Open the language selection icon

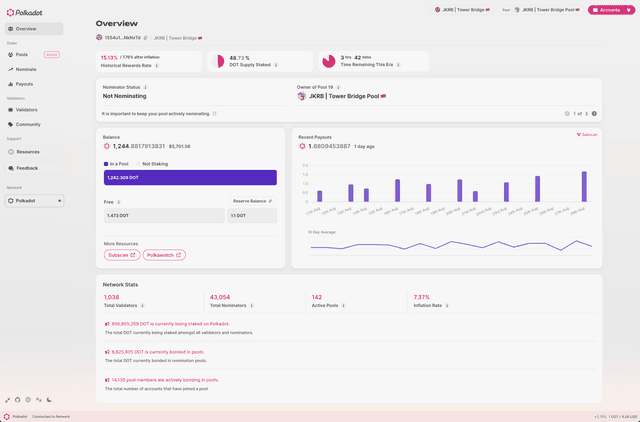[39, 400]
